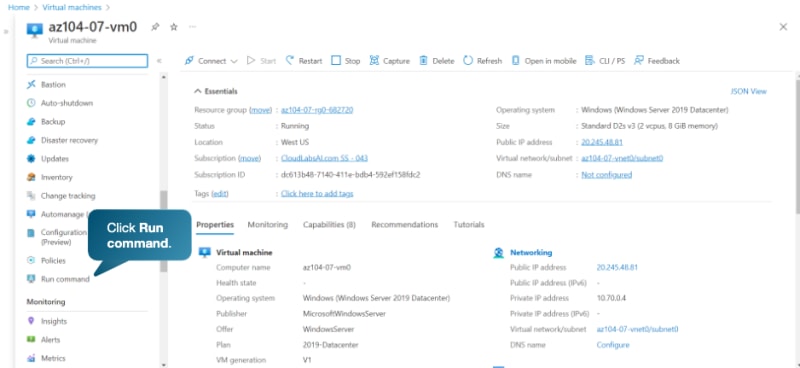This screenshot has height=368, width=800.
Task: Click the Virtual machine section icon
Action: click(205, 253)
